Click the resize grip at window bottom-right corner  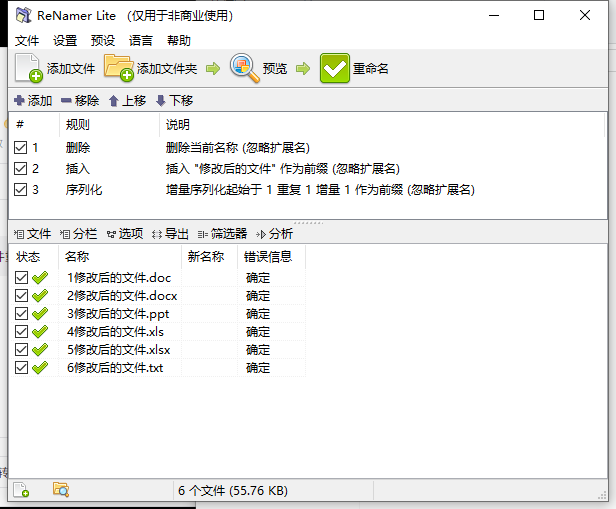[602, 494]
